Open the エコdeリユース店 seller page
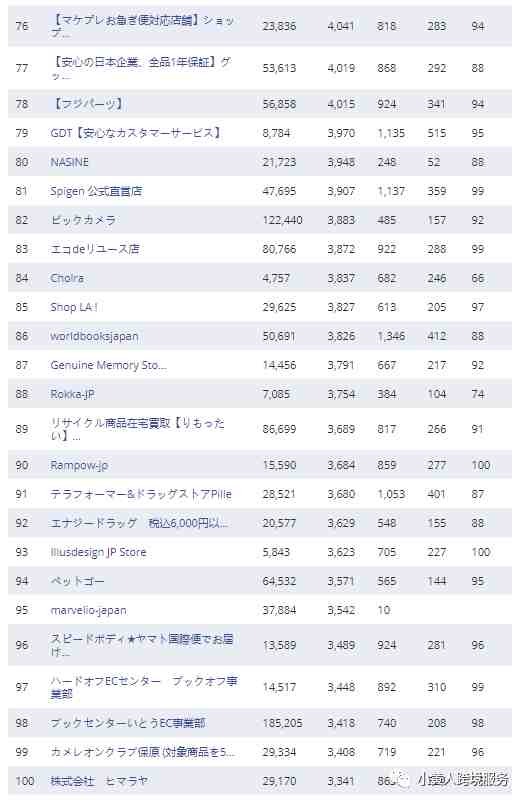This screenshot has height=803, width=525. [x=95, y=249]
